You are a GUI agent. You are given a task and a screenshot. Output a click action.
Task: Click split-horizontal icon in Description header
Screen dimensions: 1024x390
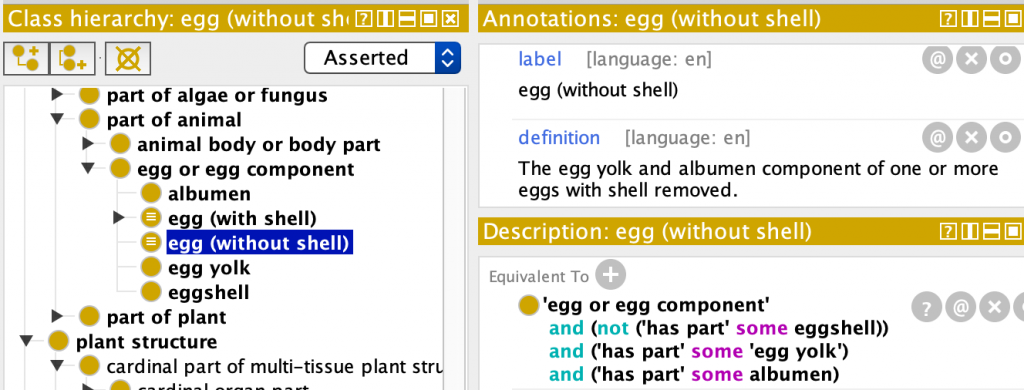tap(991, 231)
